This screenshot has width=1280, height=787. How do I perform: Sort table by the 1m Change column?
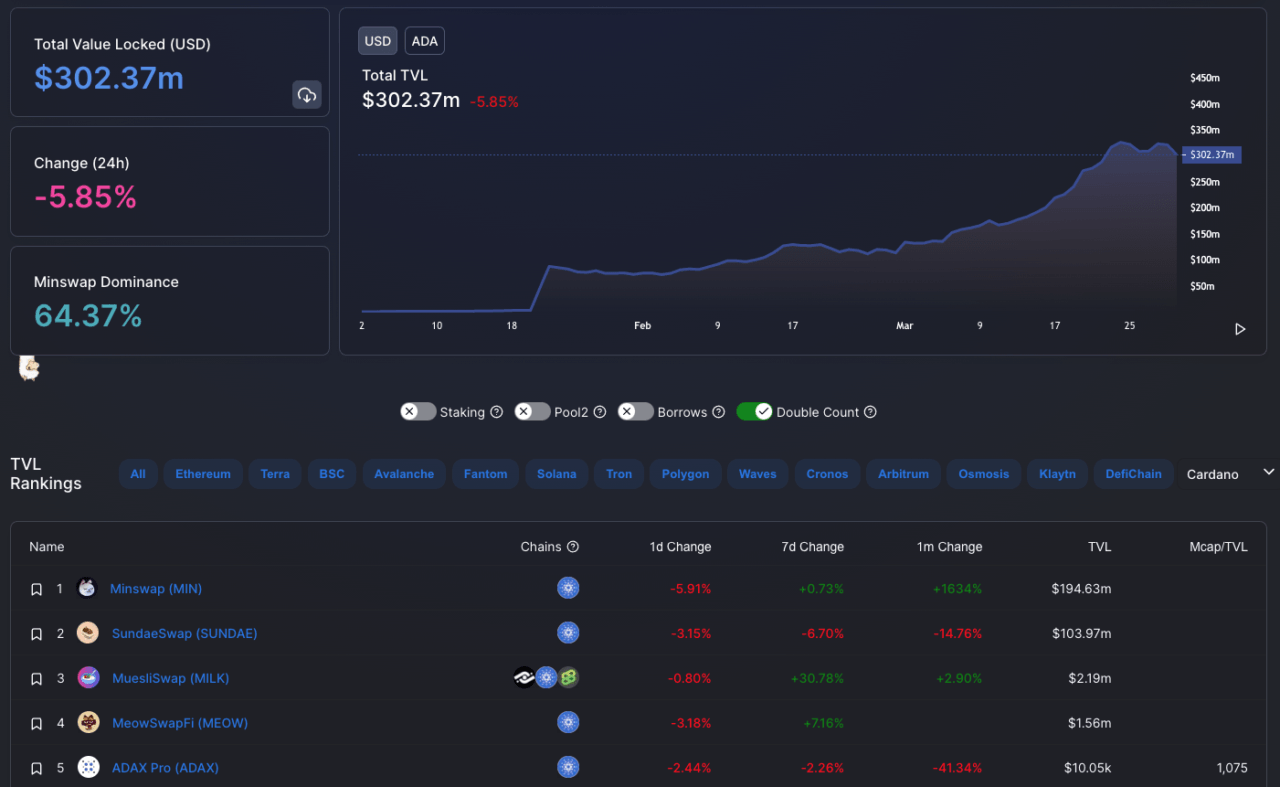949,547
